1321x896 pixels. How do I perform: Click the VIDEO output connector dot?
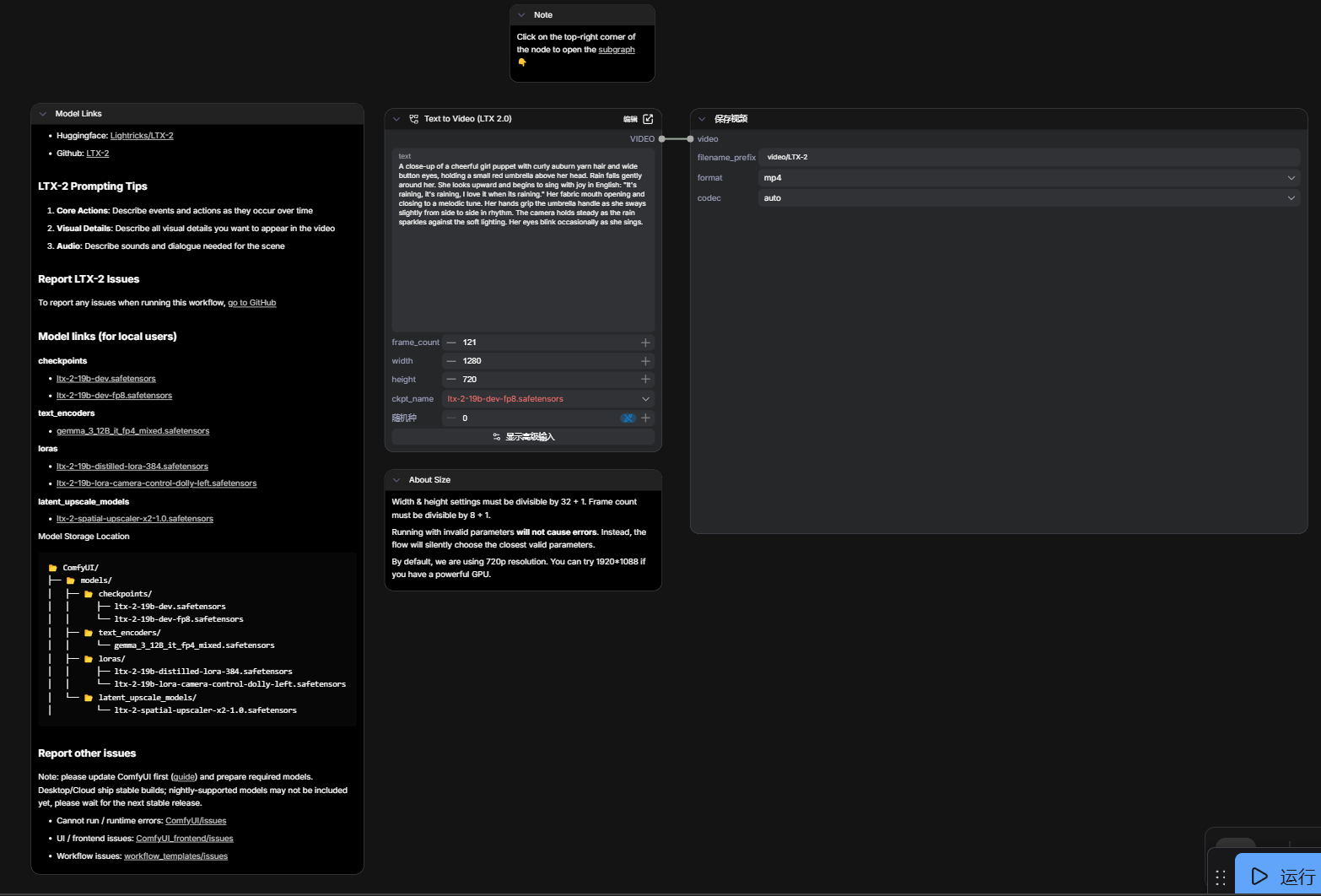(662, 139)
